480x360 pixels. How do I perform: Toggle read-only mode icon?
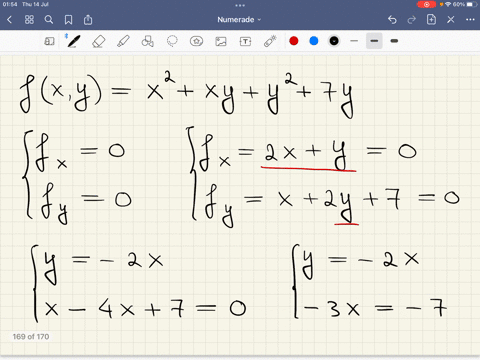coord(49,41)
